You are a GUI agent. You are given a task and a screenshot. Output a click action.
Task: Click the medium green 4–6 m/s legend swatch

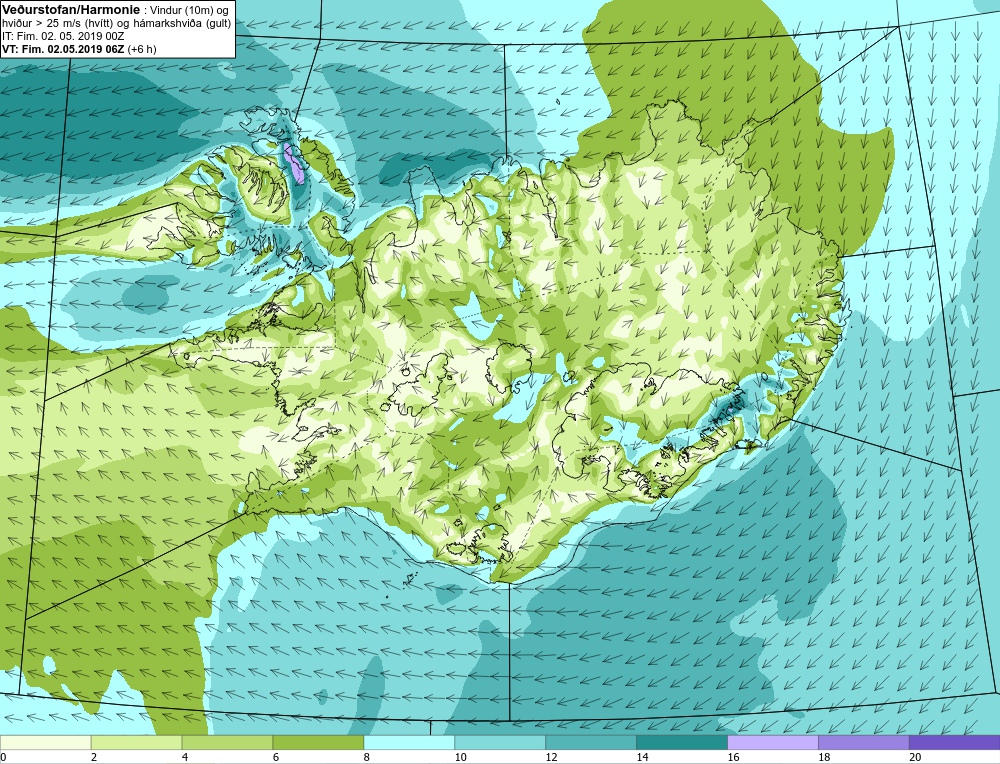click(227, 743)
